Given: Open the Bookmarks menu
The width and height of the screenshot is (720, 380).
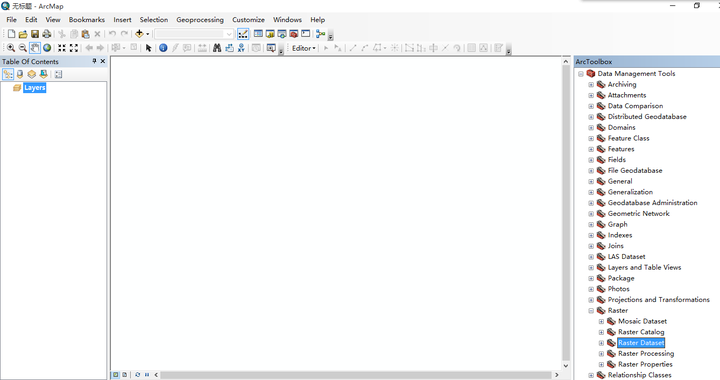Looking at the screenshot, I should (87, 20).
